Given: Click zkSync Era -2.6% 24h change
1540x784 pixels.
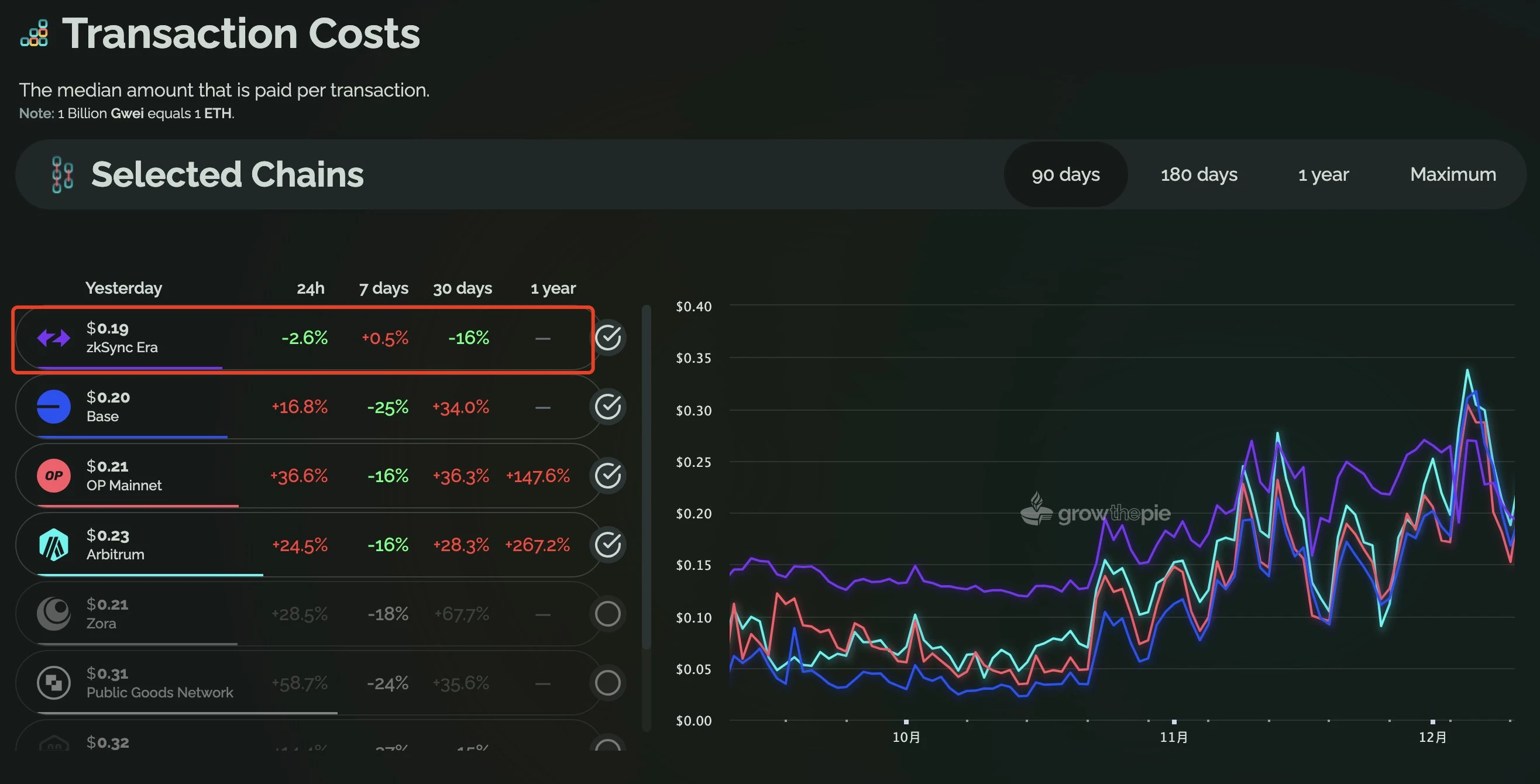Looking at the screenshot, I should (305, 338).
